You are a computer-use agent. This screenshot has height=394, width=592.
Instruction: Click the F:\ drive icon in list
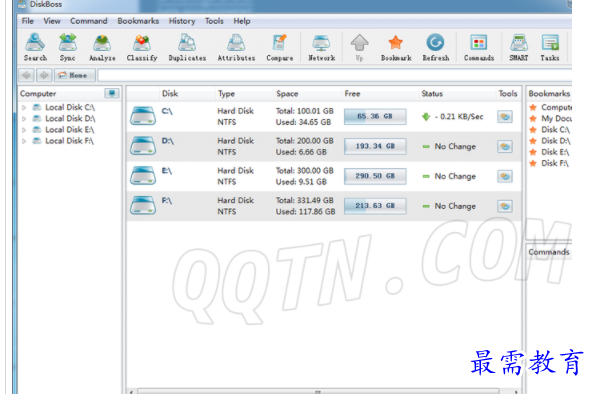pyautogui.click(x=143, y=205)
